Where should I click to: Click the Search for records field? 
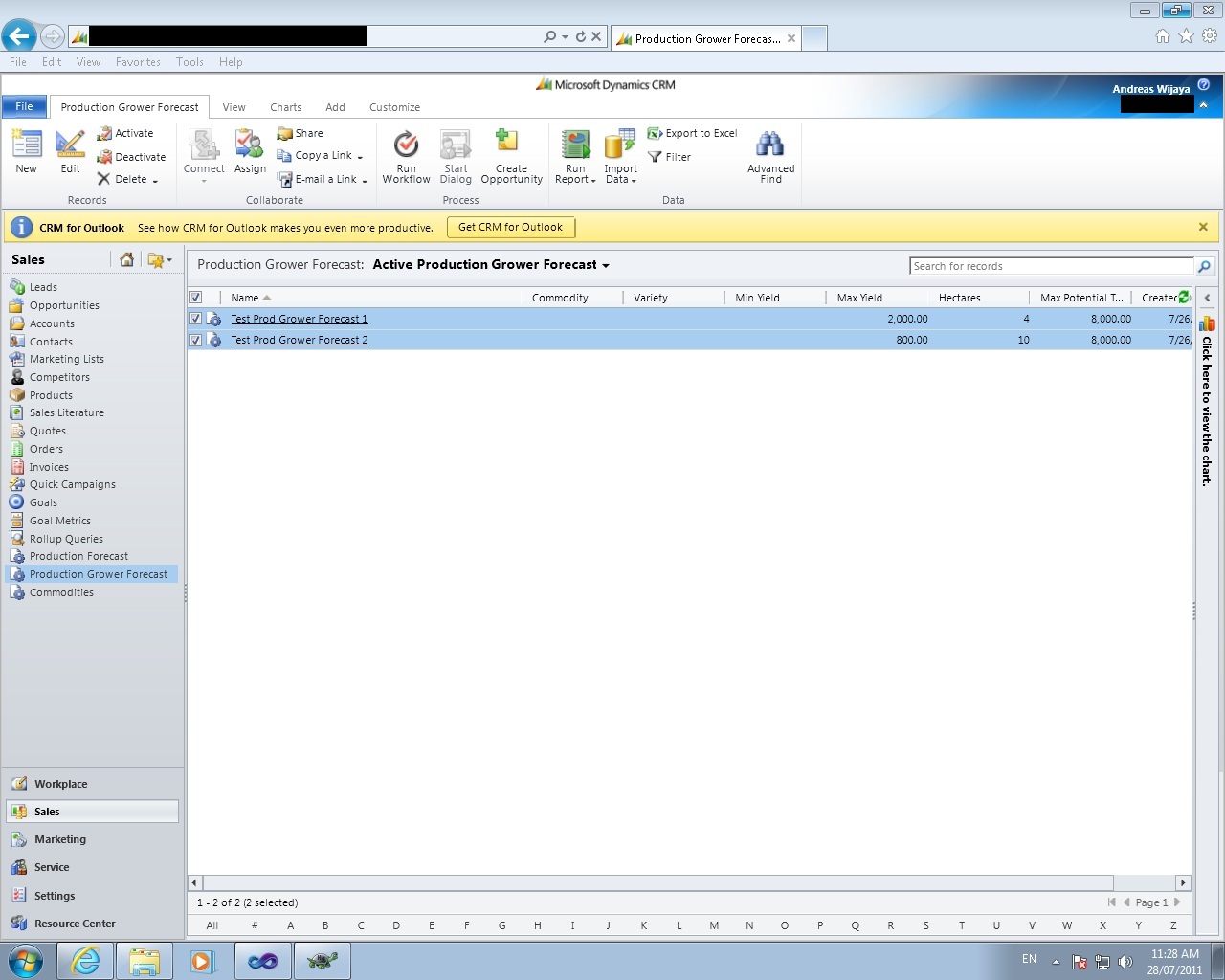point(1052,266)
